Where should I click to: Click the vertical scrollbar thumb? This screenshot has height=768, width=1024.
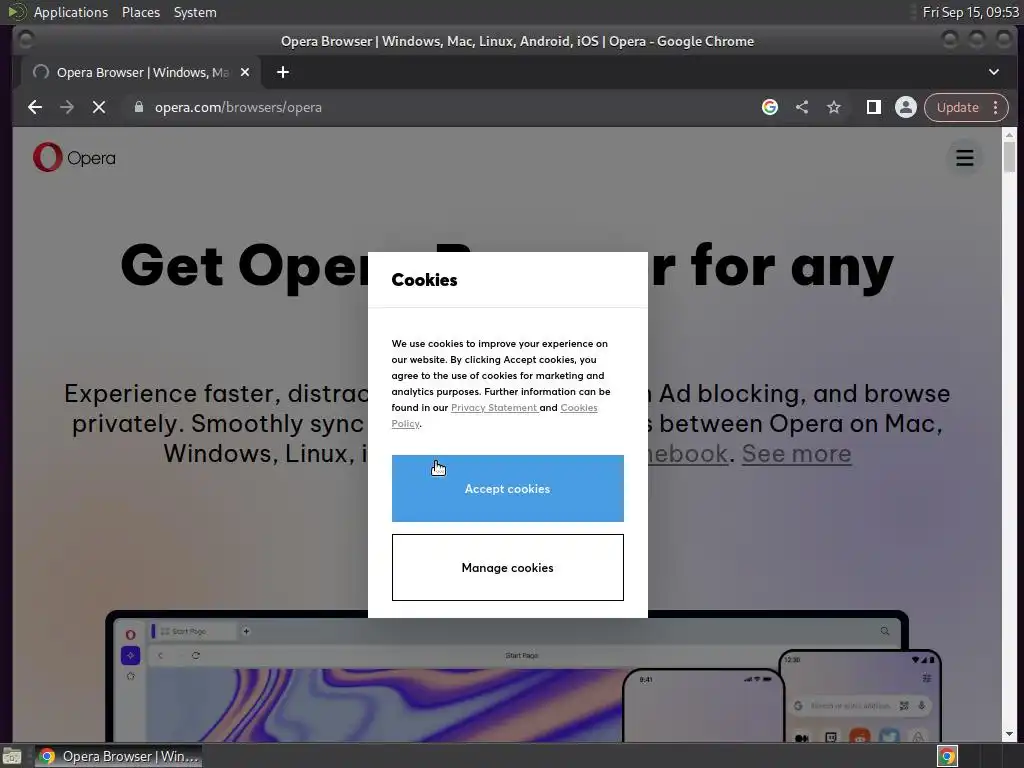(x=1009, y=157)
